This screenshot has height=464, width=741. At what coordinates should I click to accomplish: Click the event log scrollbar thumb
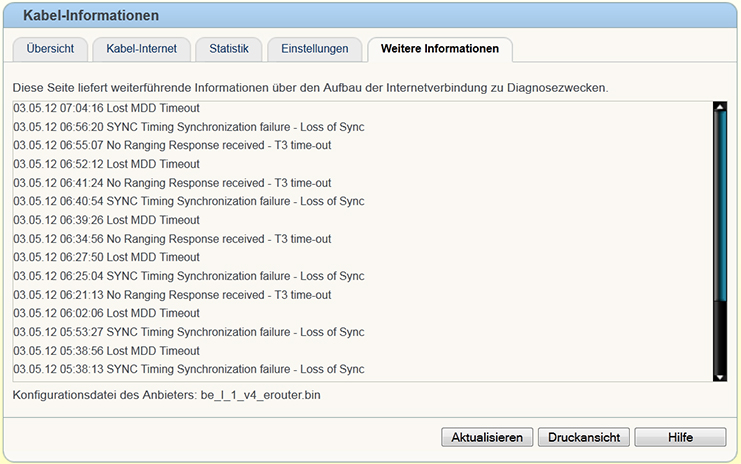pos(719,200)
